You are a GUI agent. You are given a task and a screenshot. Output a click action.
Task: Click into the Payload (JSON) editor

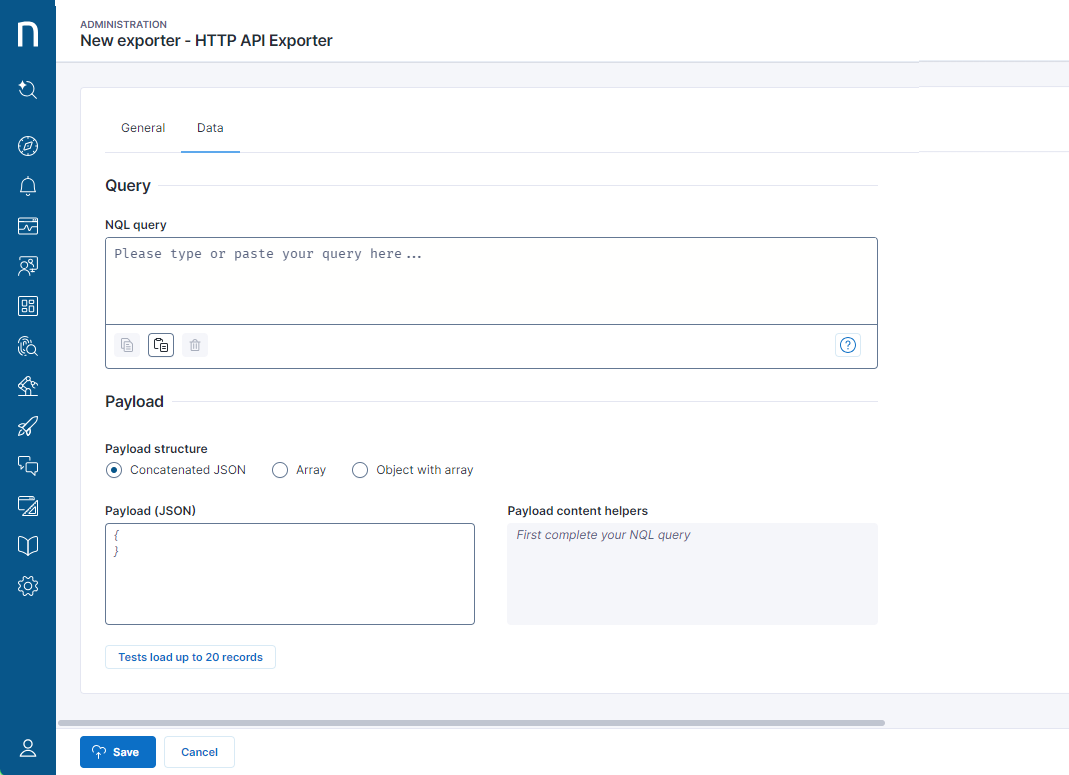[x=290, y=574]
